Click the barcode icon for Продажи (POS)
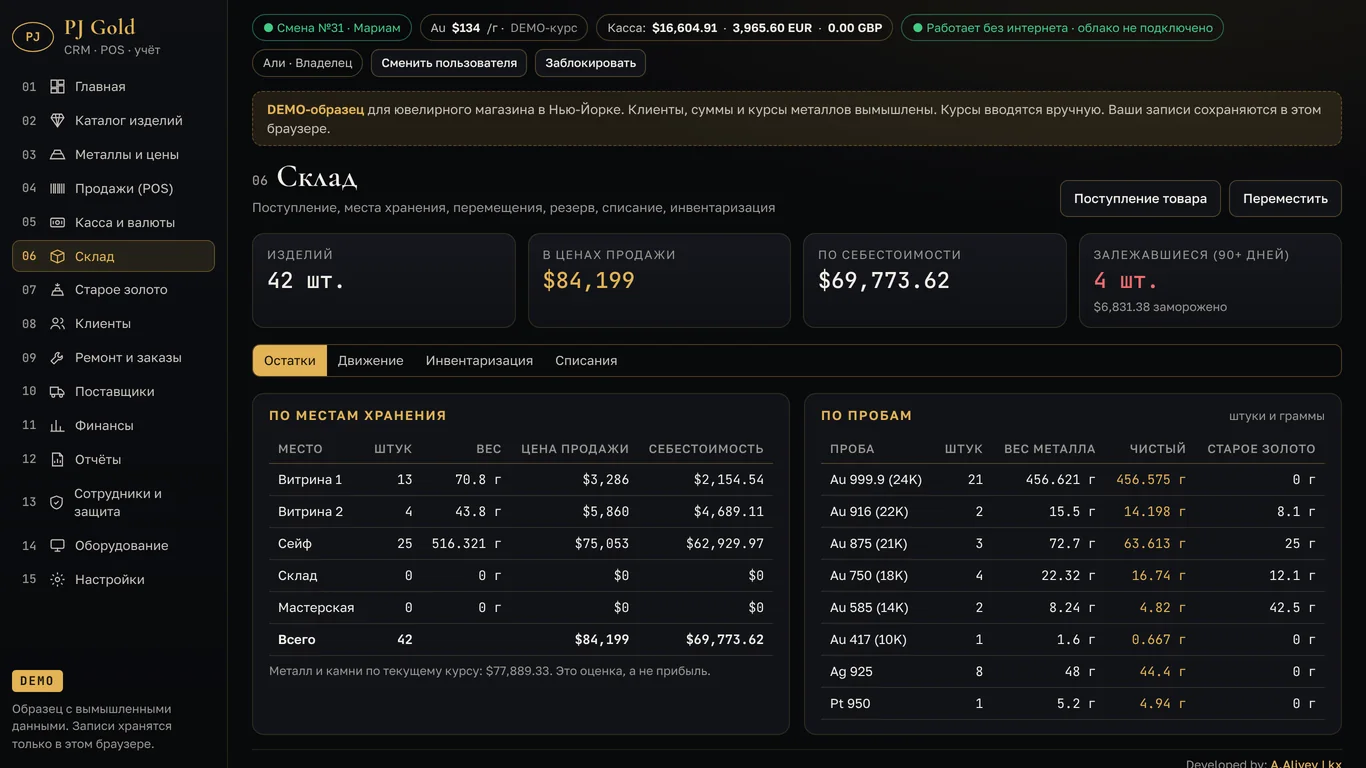This screenshot has height=768, width=1366. [x=58, y=189]
